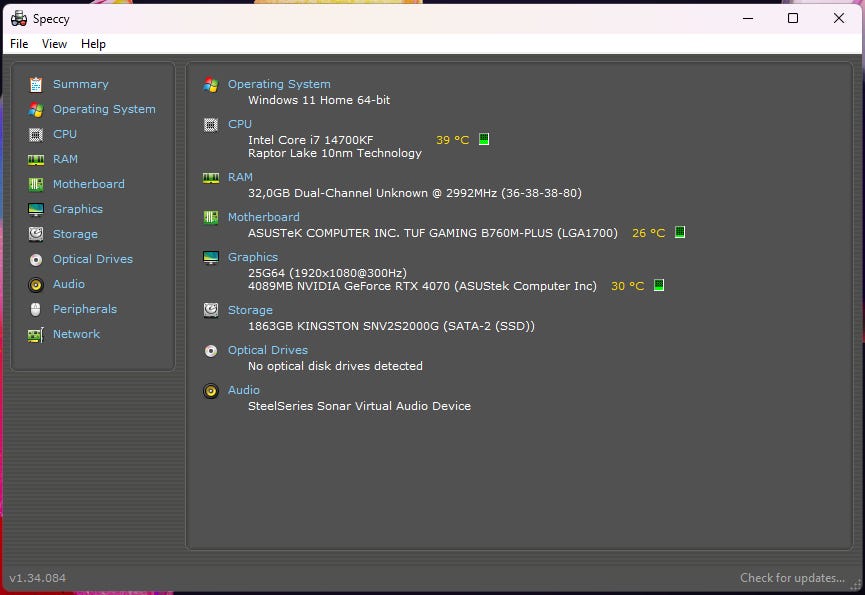Click the 25G64 monitor details line
Screen dimensions: 865x595
pyautogui.click(x=327, y=273)
